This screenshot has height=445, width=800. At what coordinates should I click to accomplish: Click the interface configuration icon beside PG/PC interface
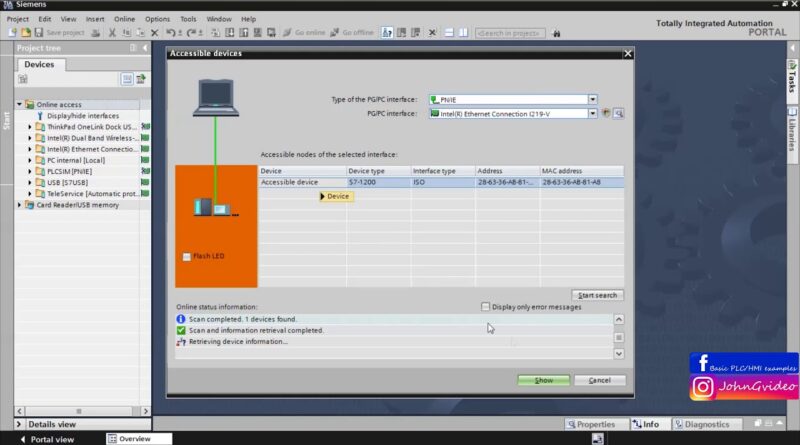(x=606, y=113)
